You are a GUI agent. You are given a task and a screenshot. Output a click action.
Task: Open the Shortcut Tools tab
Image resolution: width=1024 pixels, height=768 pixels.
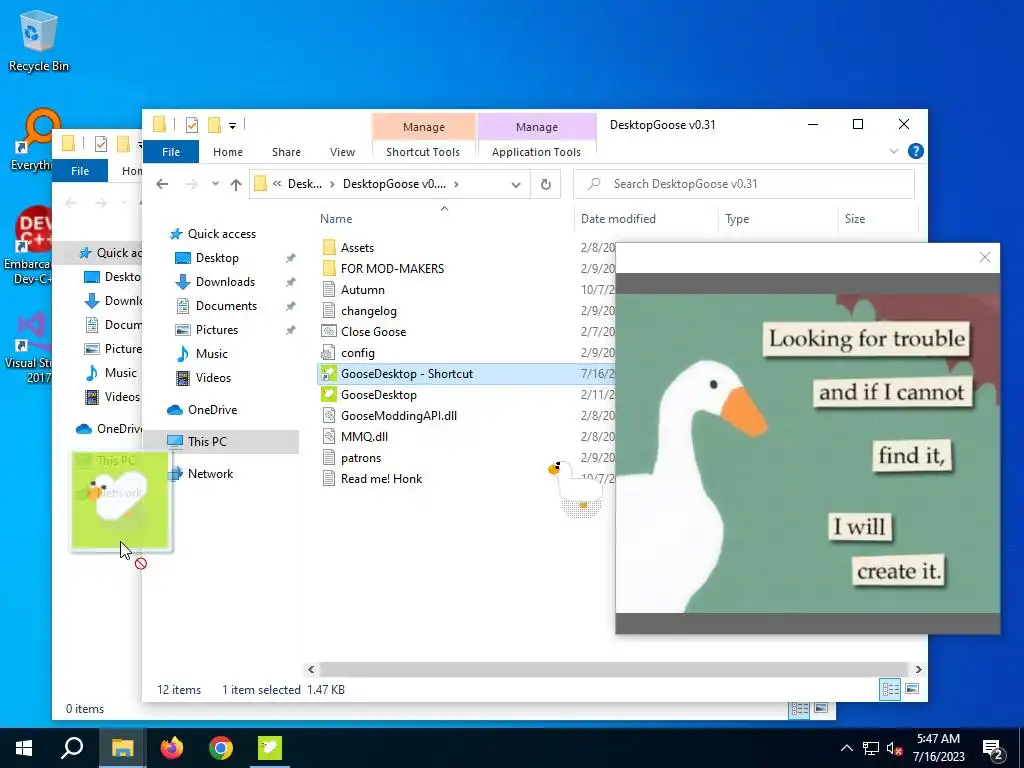[423, 152]
